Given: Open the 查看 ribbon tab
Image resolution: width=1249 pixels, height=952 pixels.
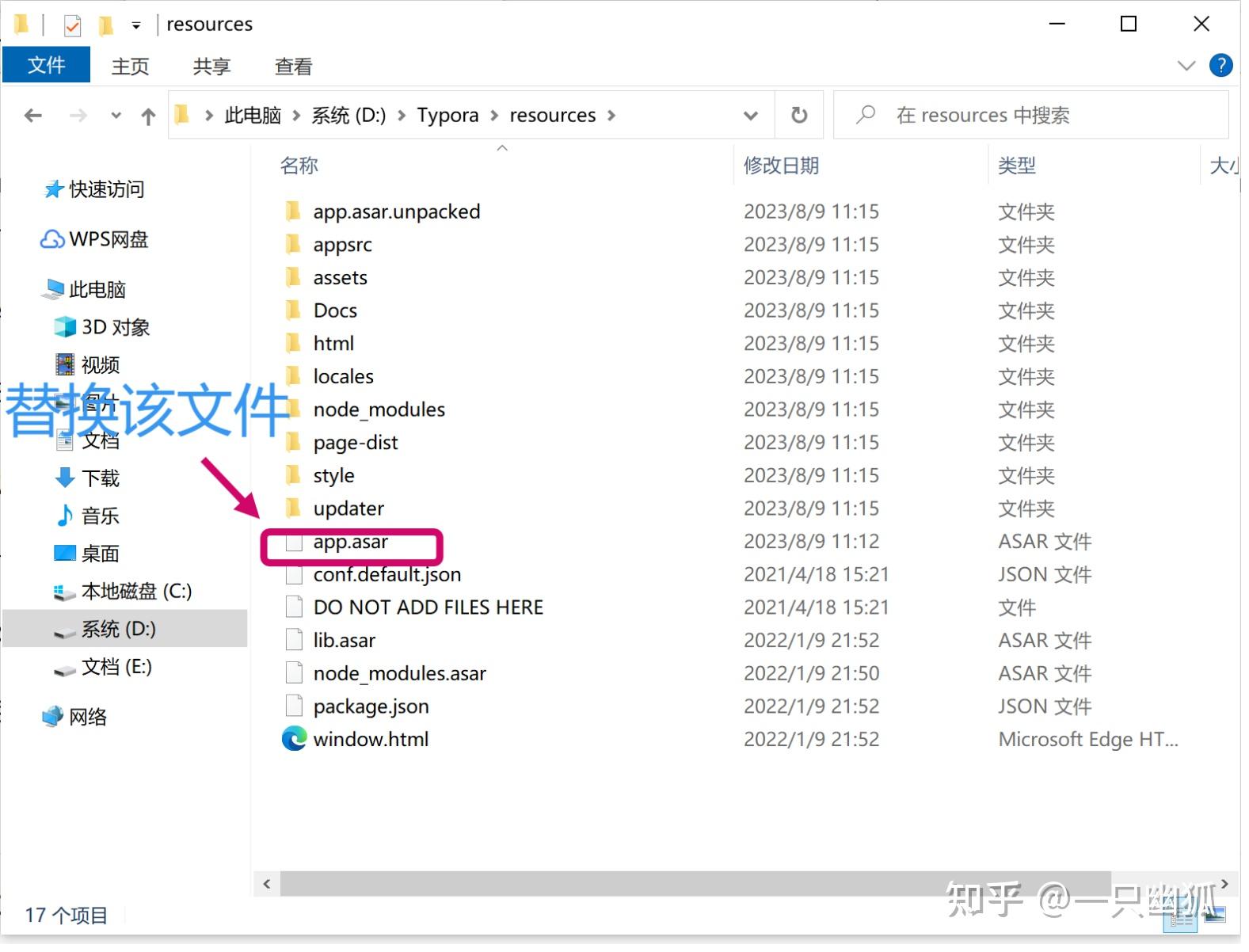Looking at the screenshot, I should [x=293, y=66].
